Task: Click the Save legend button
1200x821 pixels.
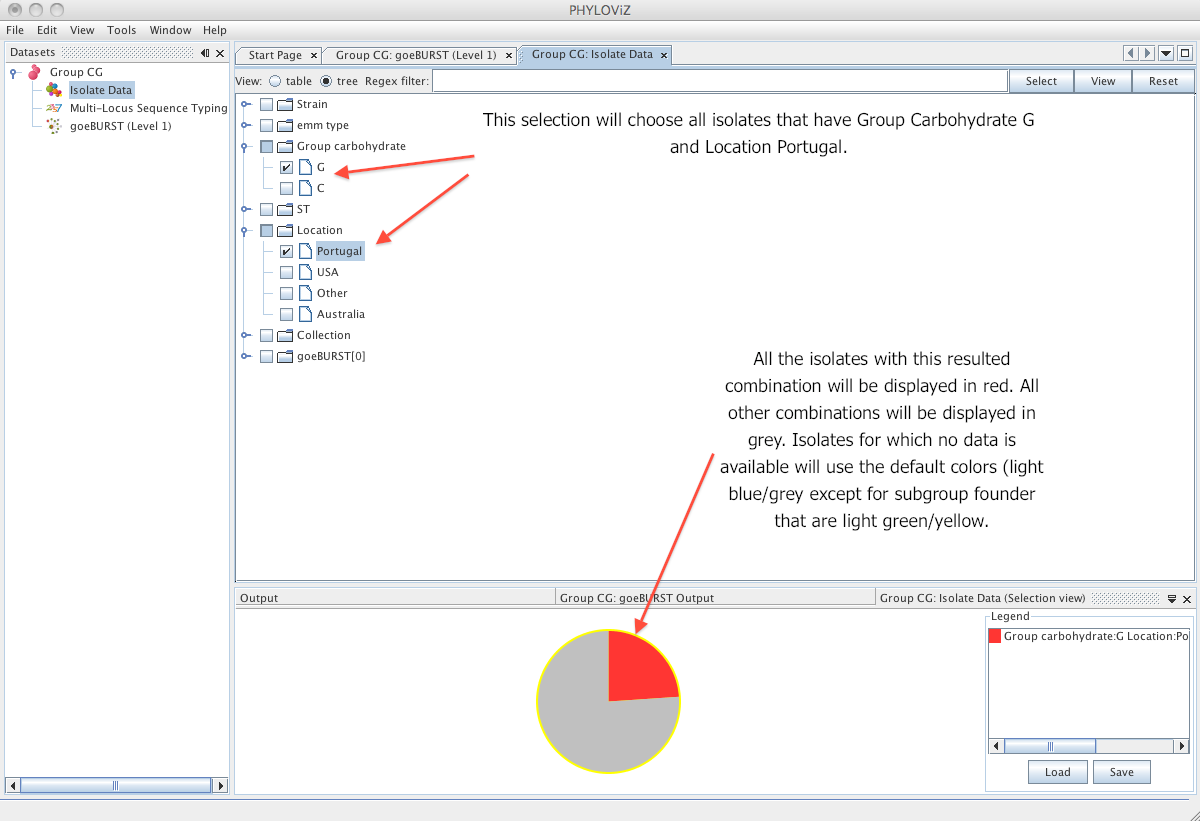Action: pyautogui.click(x=1121, y=772)
